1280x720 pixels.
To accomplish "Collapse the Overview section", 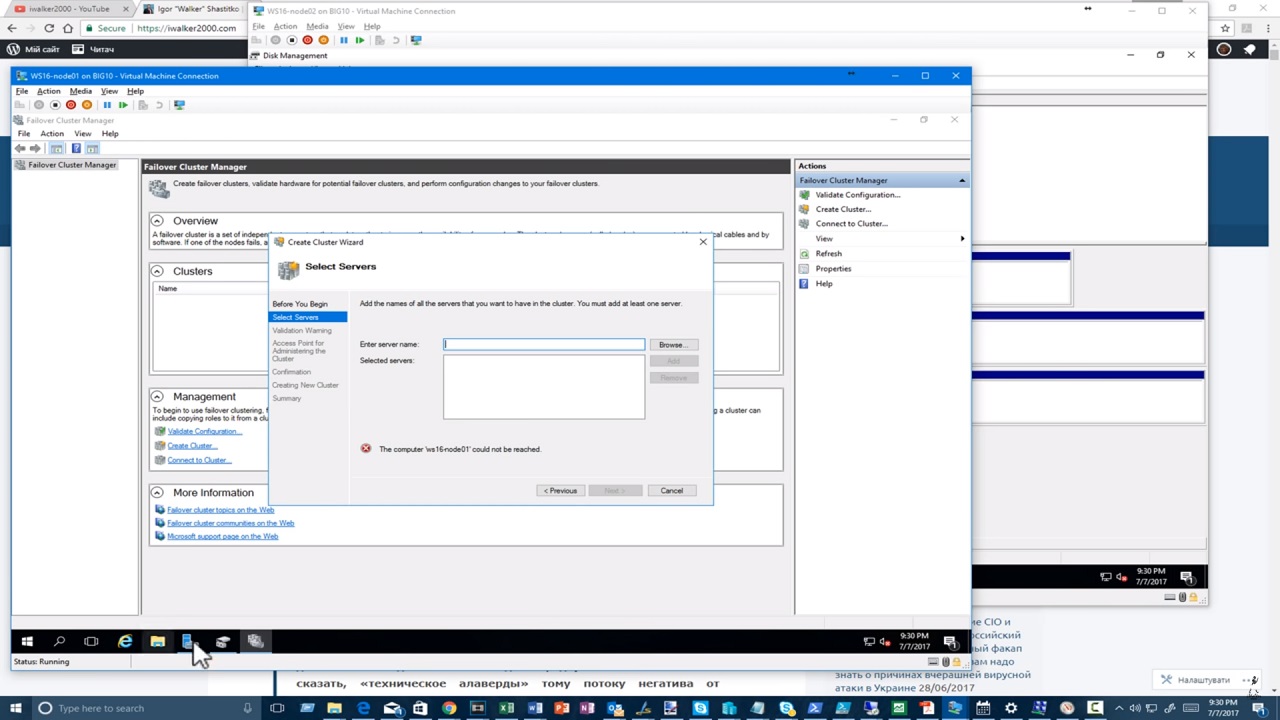I will (x=157, y=220).
